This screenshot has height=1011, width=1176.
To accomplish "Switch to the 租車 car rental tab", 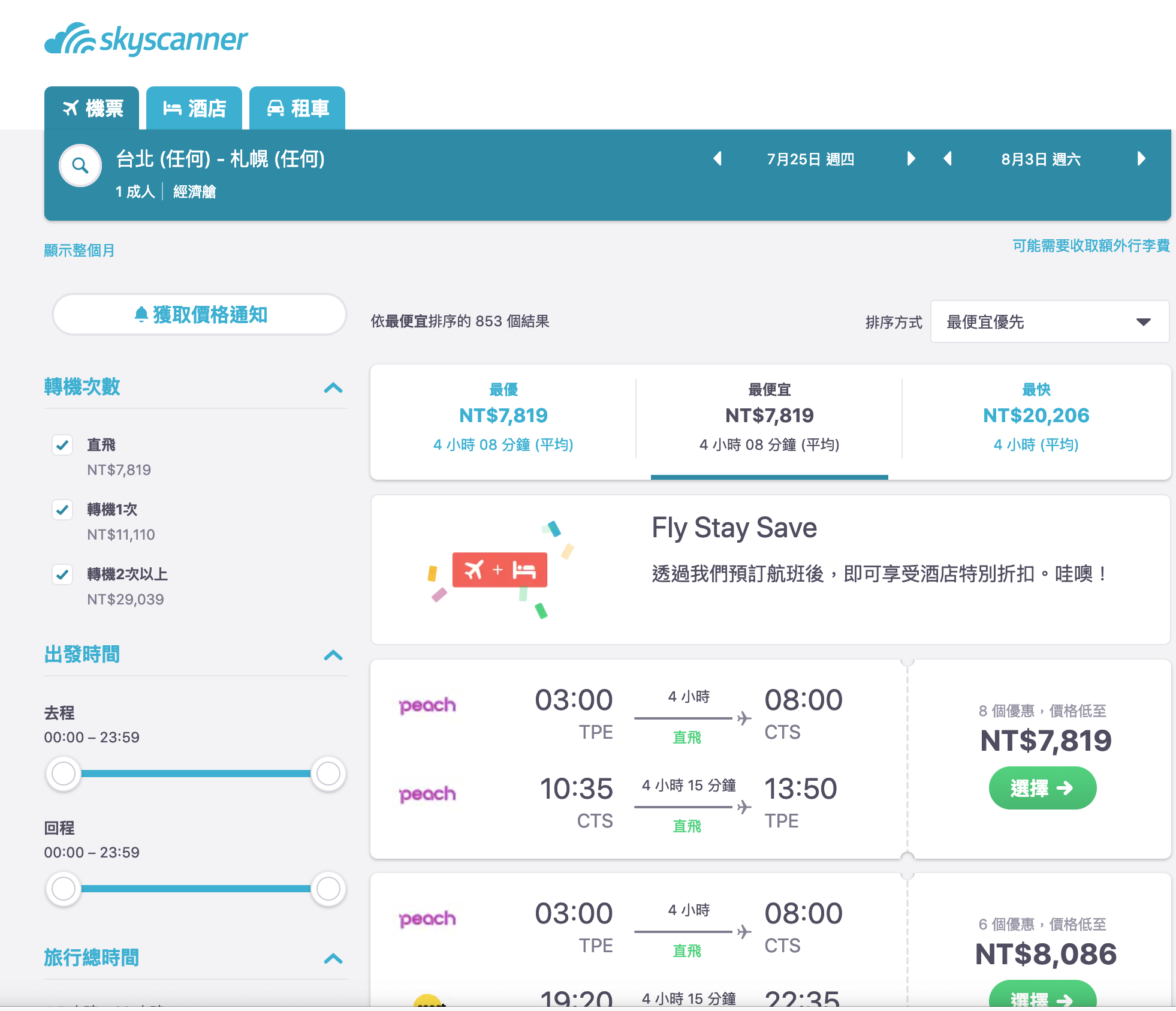I will (297, 108).
